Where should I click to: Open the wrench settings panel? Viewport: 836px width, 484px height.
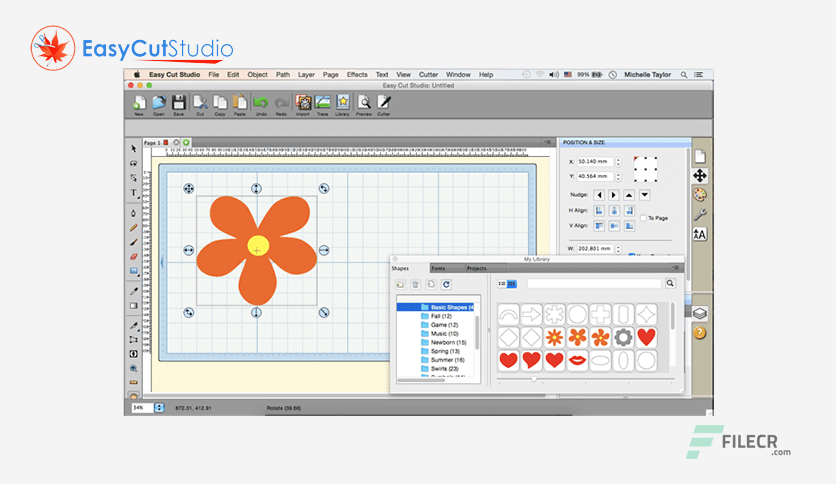point(700,215)
